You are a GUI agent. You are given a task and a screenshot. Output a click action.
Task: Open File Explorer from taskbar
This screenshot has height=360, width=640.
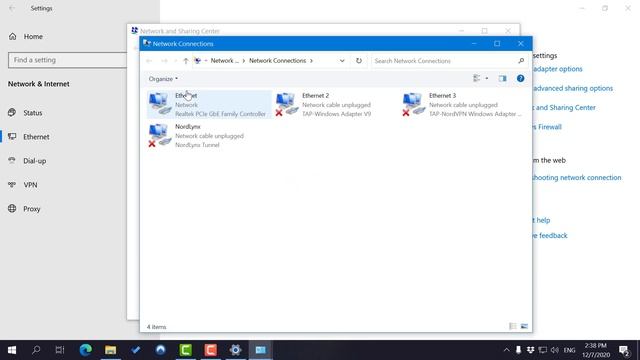(111, 350)
